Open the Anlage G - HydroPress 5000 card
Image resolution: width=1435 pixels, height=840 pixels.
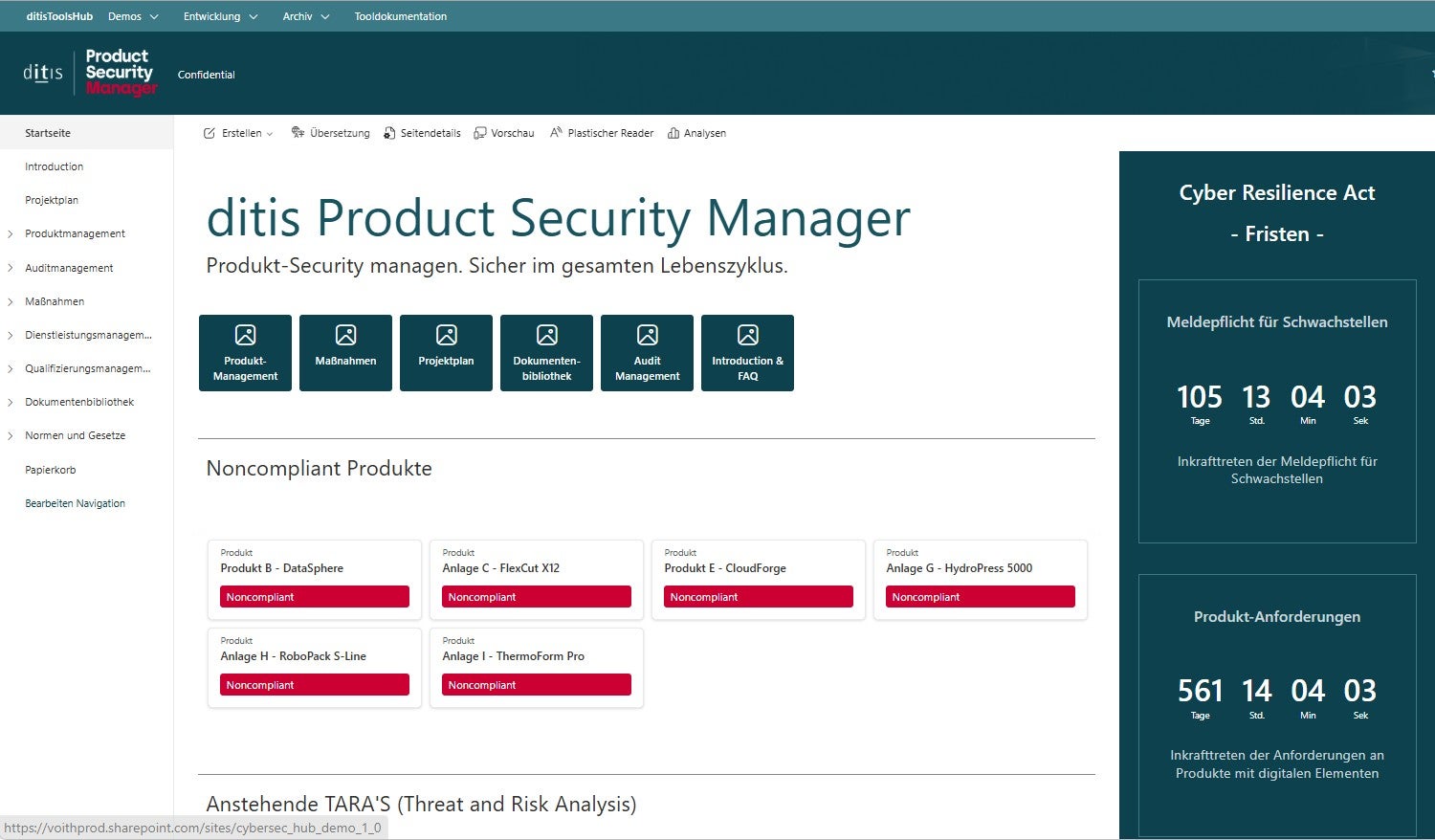pyautogui.click(x=981, y=580)
